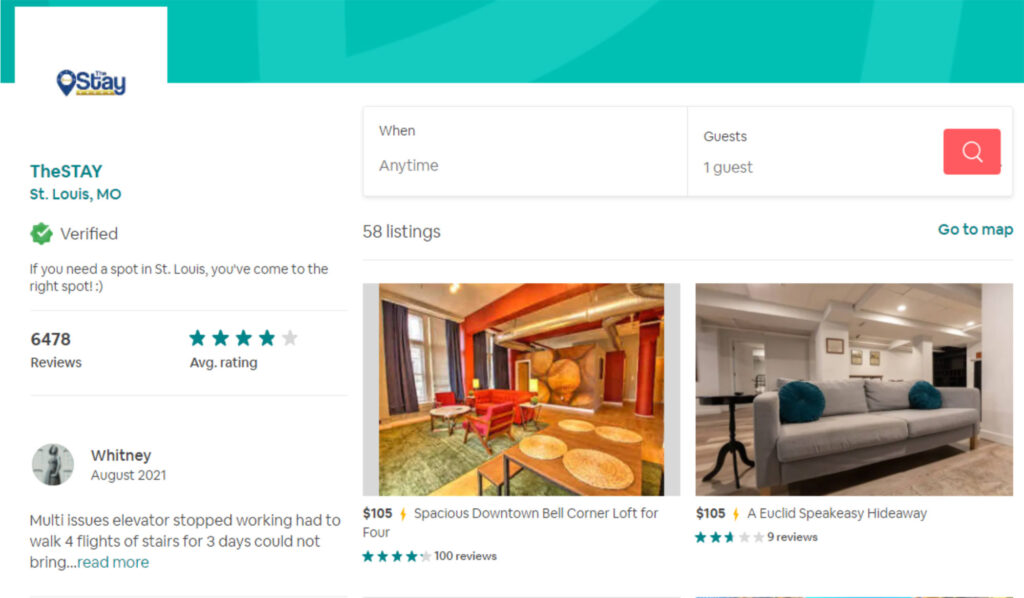Viewport: 1024px width, 598px height.
Task: Open TheSTAY logo image
Action: pos(91,82)
